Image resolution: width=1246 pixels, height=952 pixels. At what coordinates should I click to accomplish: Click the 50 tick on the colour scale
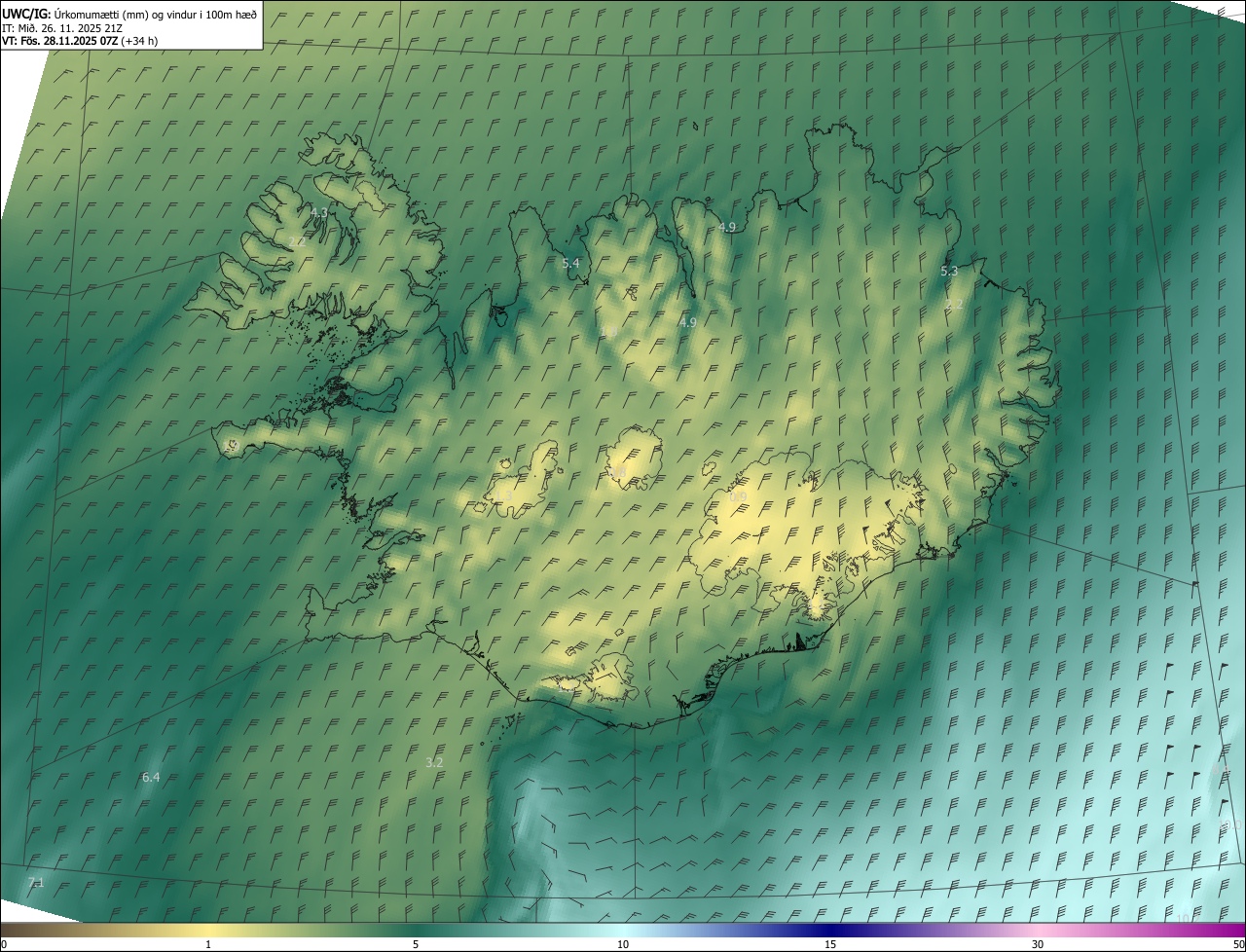tap(1238, 944)
